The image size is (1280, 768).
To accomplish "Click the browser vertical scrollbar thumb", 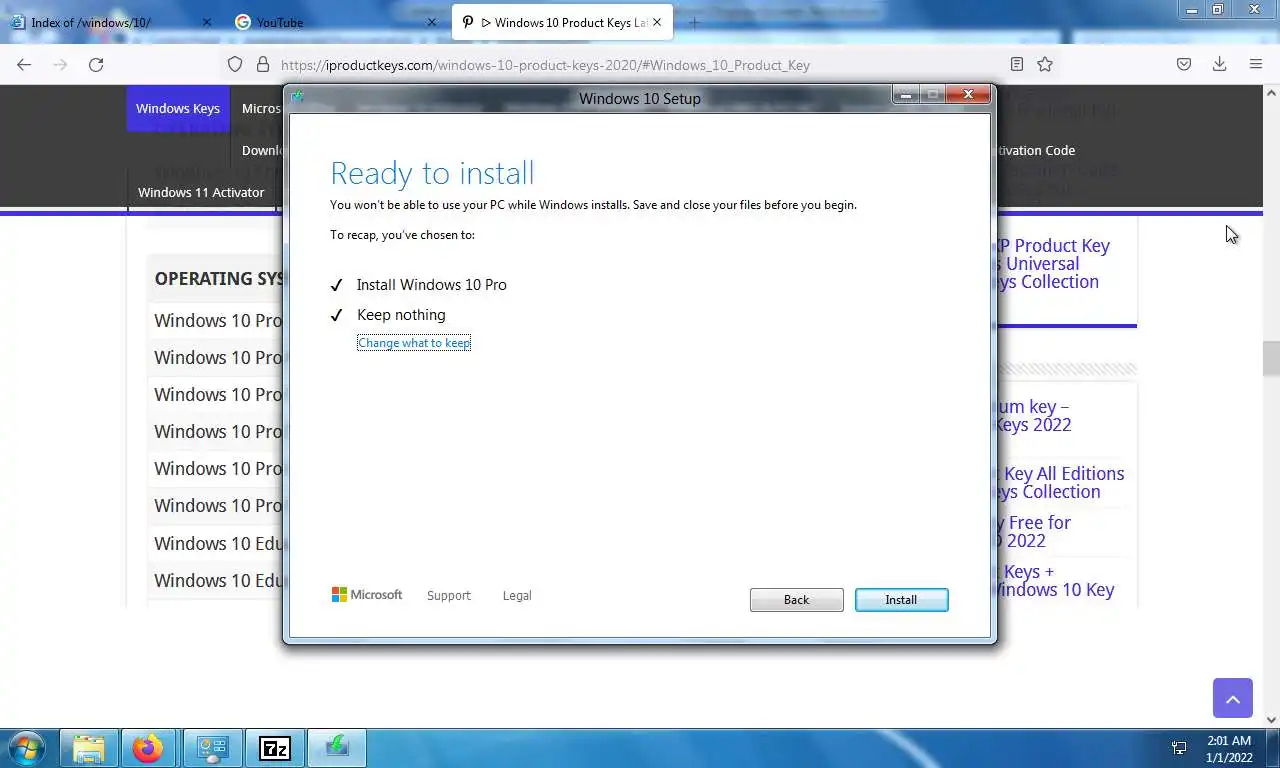I will pyautogui.click(x=1271, y=358).
